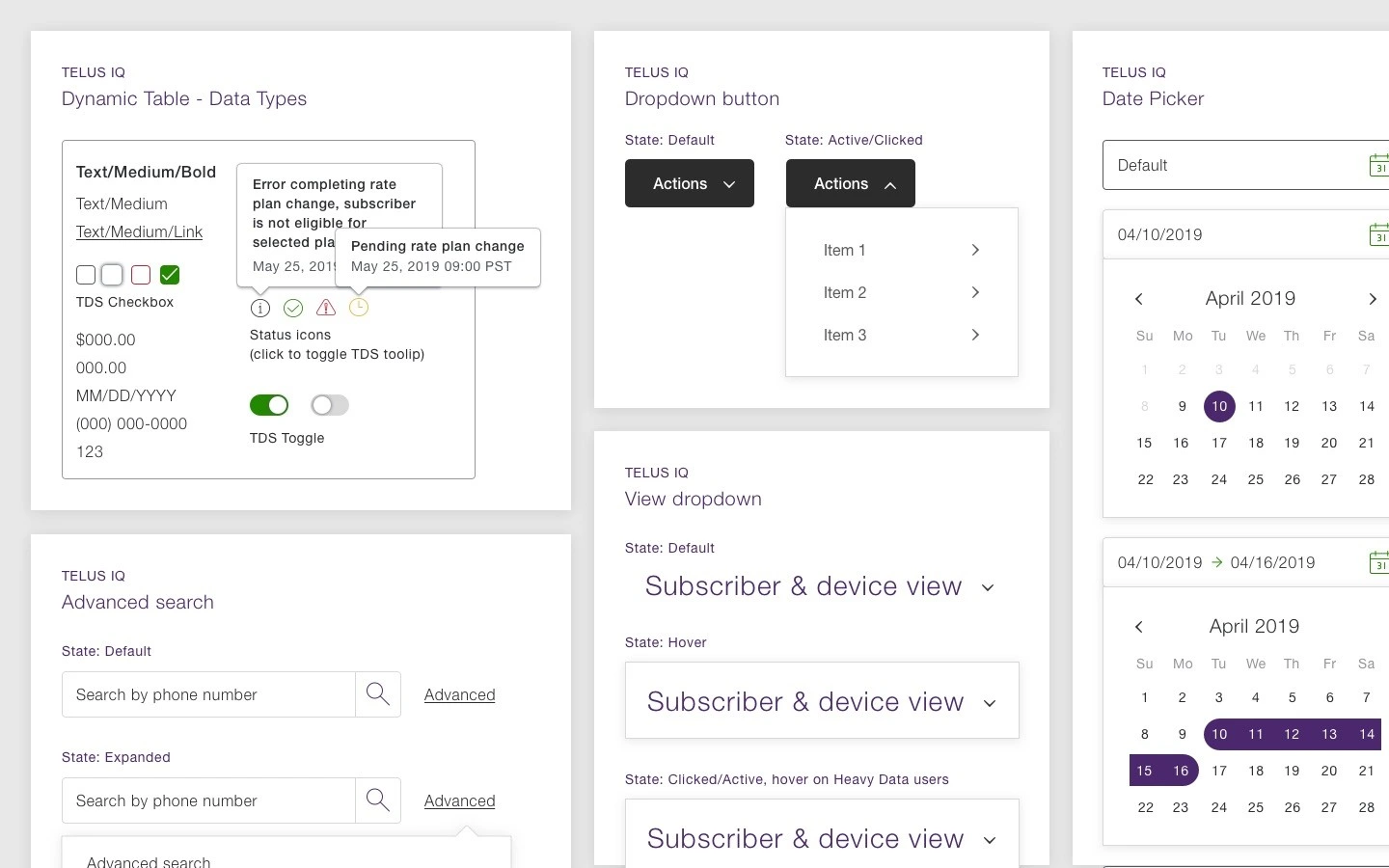Click the pending clock status icon

359,308
